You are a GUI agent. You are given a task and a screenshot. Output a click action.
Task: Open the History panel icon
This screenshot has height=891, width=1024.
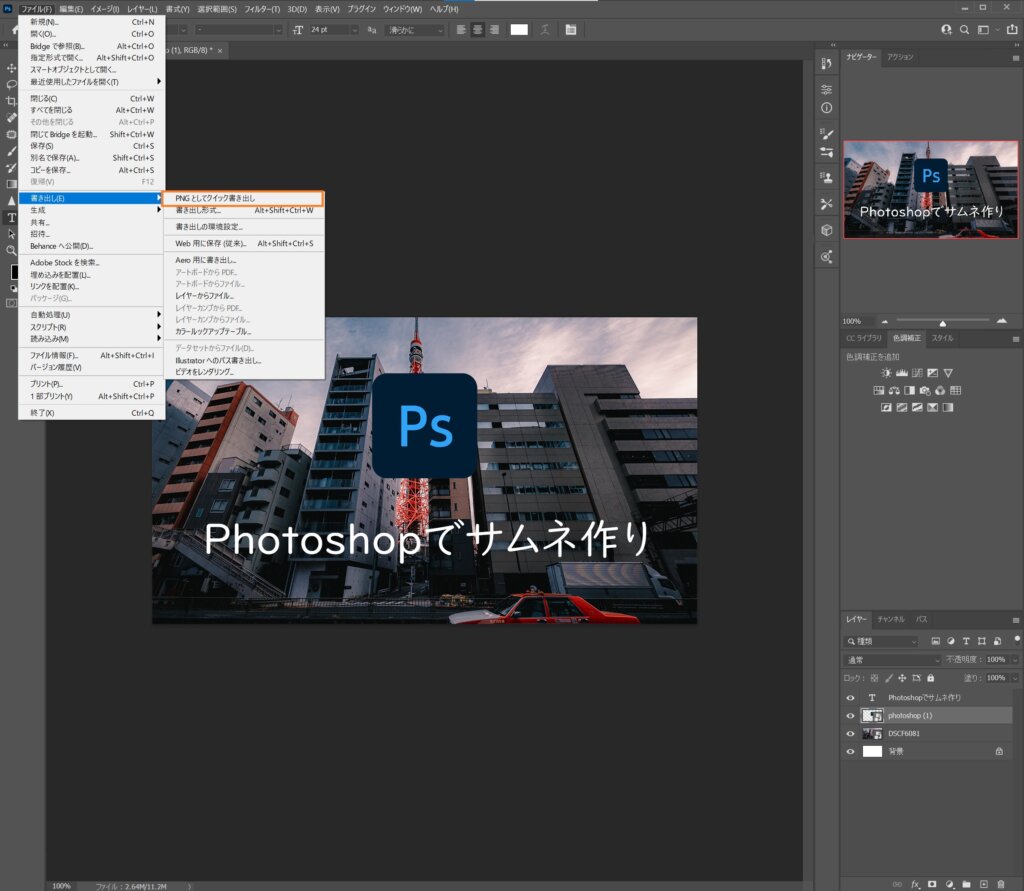(827, 63)
